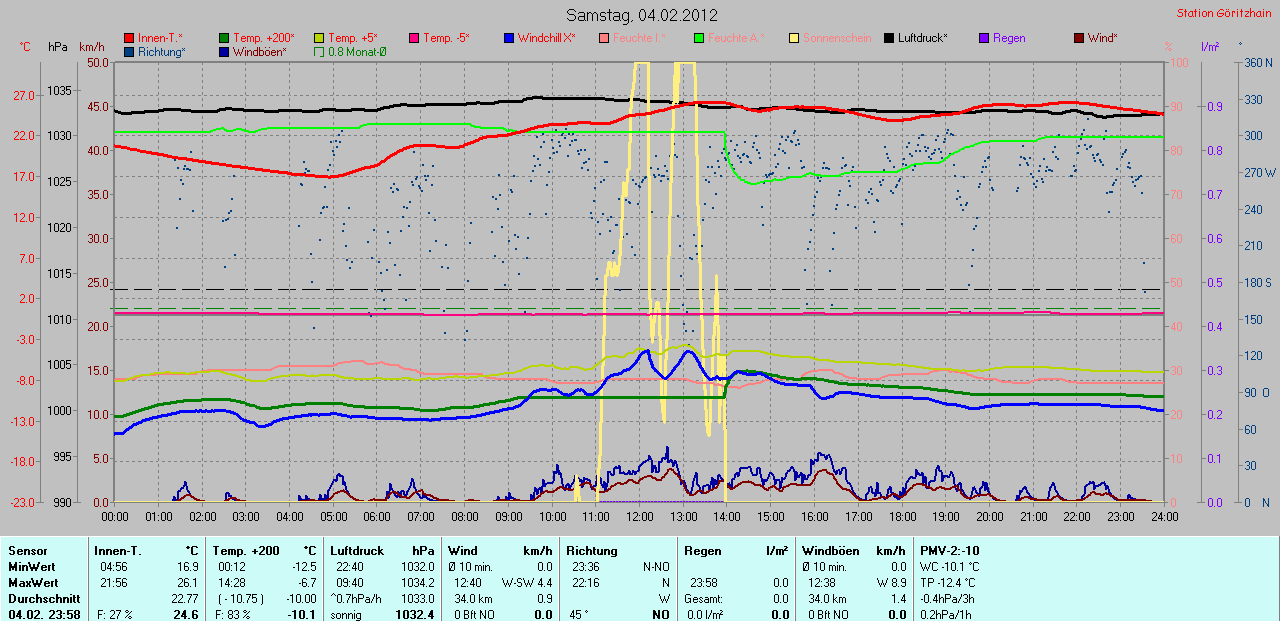
Task: Click the red Innen-T. legend swatch
Action: pos(129,38)
